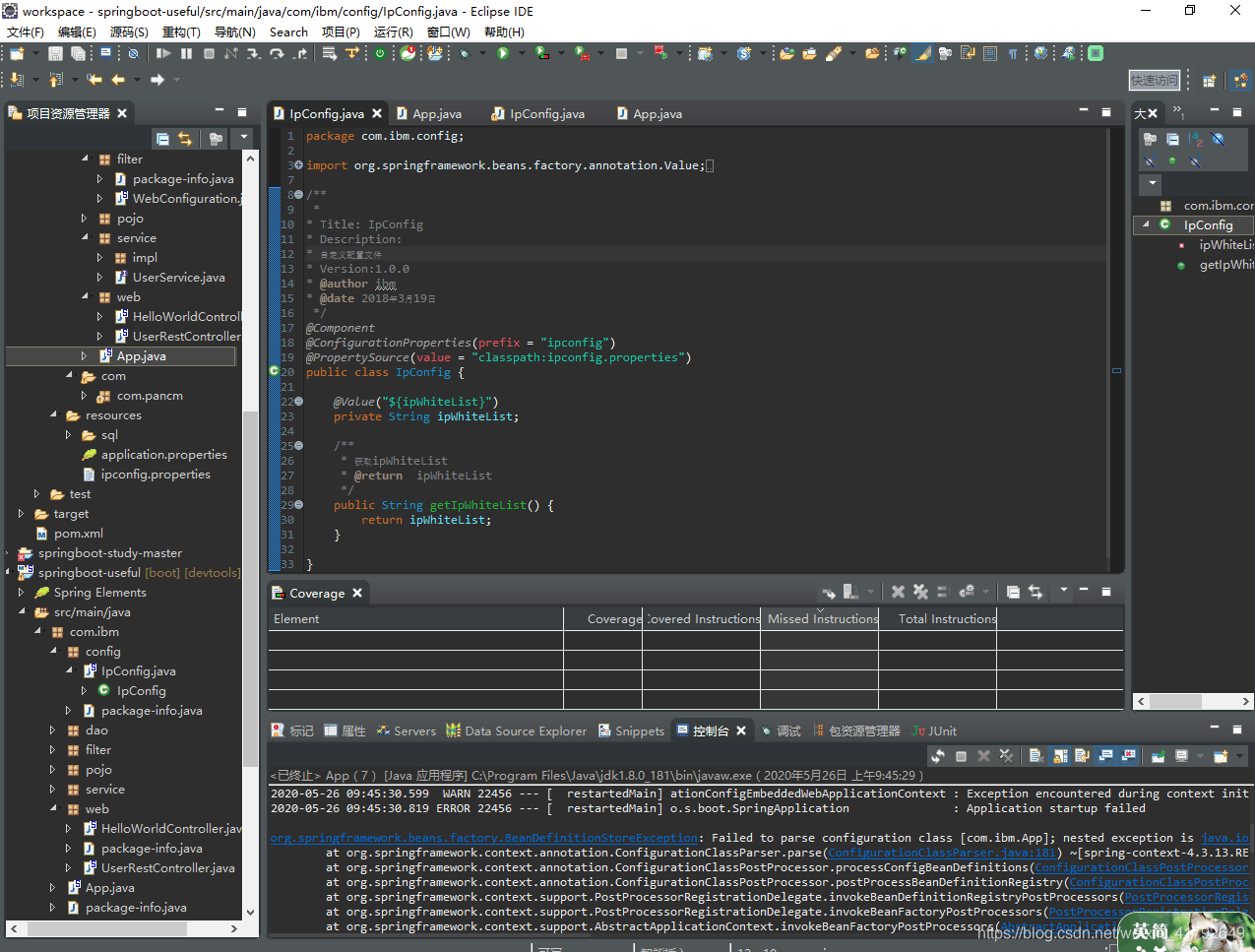Screen dimensions: 1255x952
Task: Enable Link with Editor in Project Explorer
Action: pos(185,139)
